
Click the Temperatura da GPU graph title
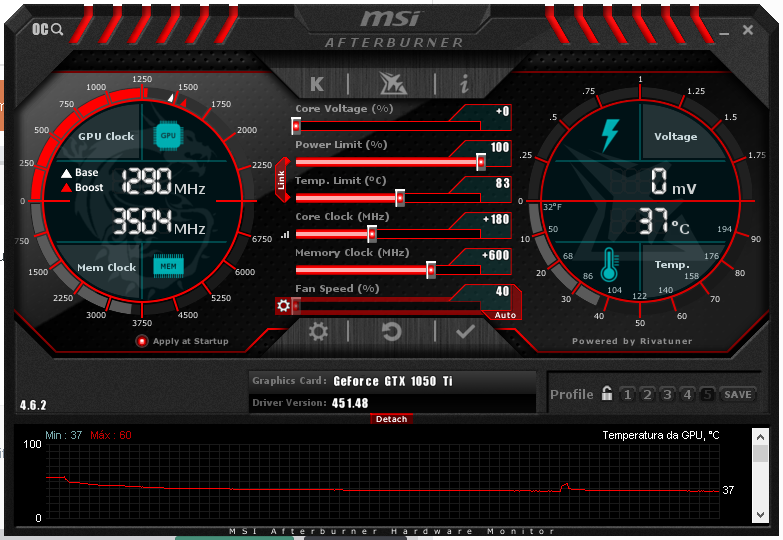tap(661, 435)
